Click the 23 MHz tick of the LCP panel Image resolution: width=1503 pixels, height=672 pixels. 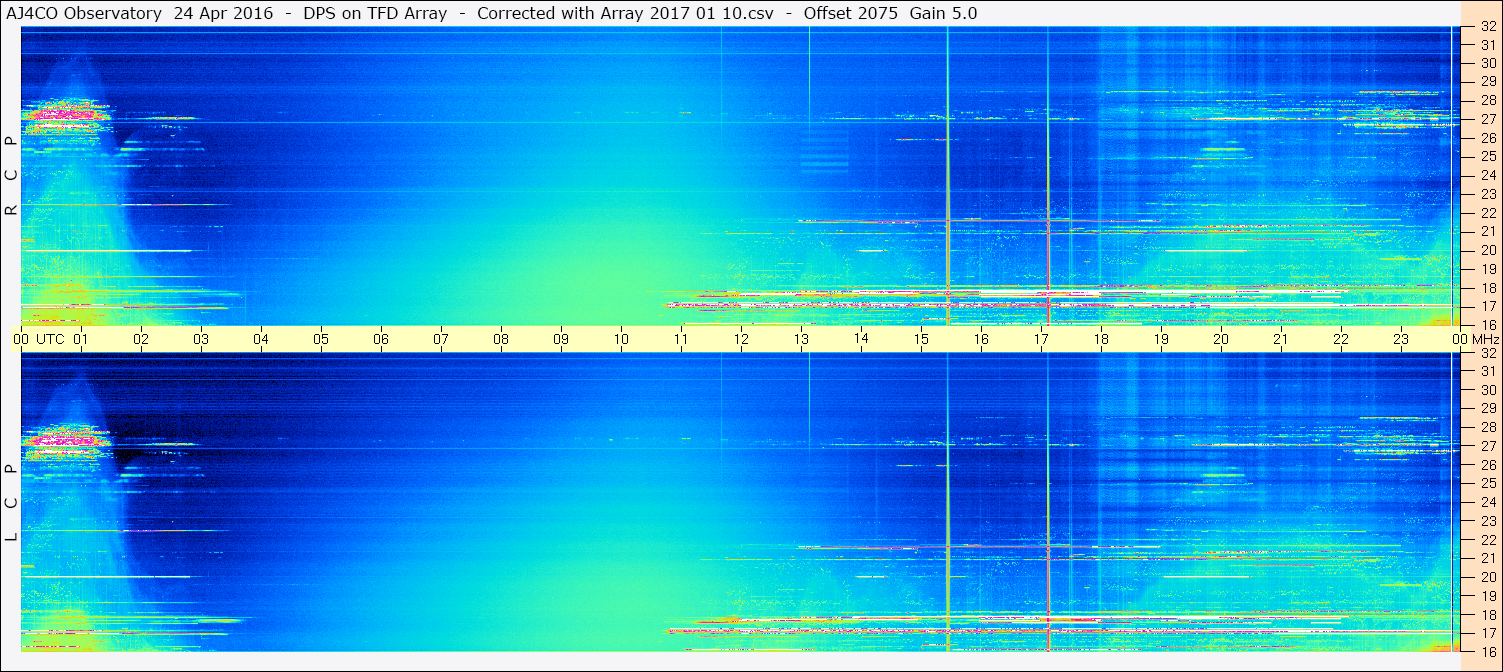(1487, 521)
